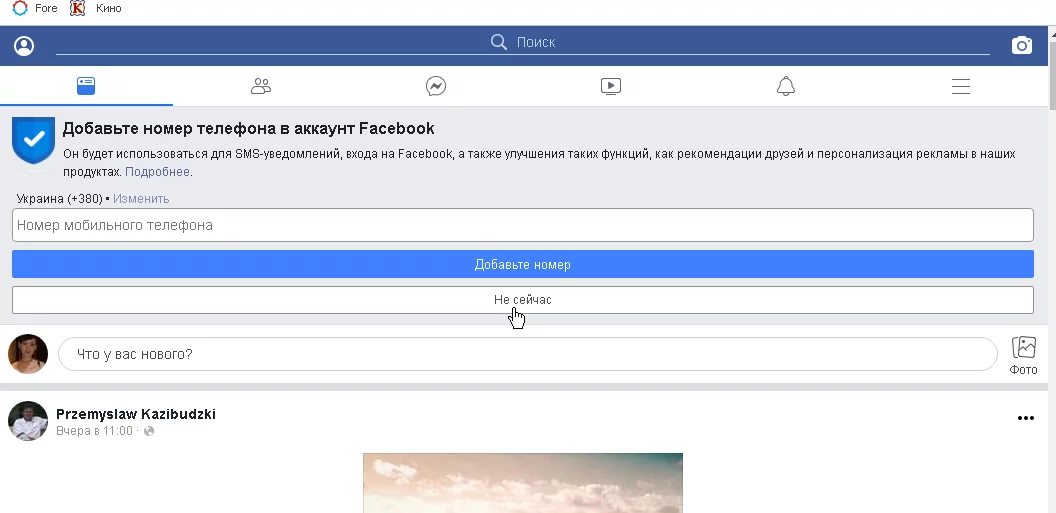Click Изменить to change country code
Viewport: 1056px width, 513px height.
click(141, 199)
